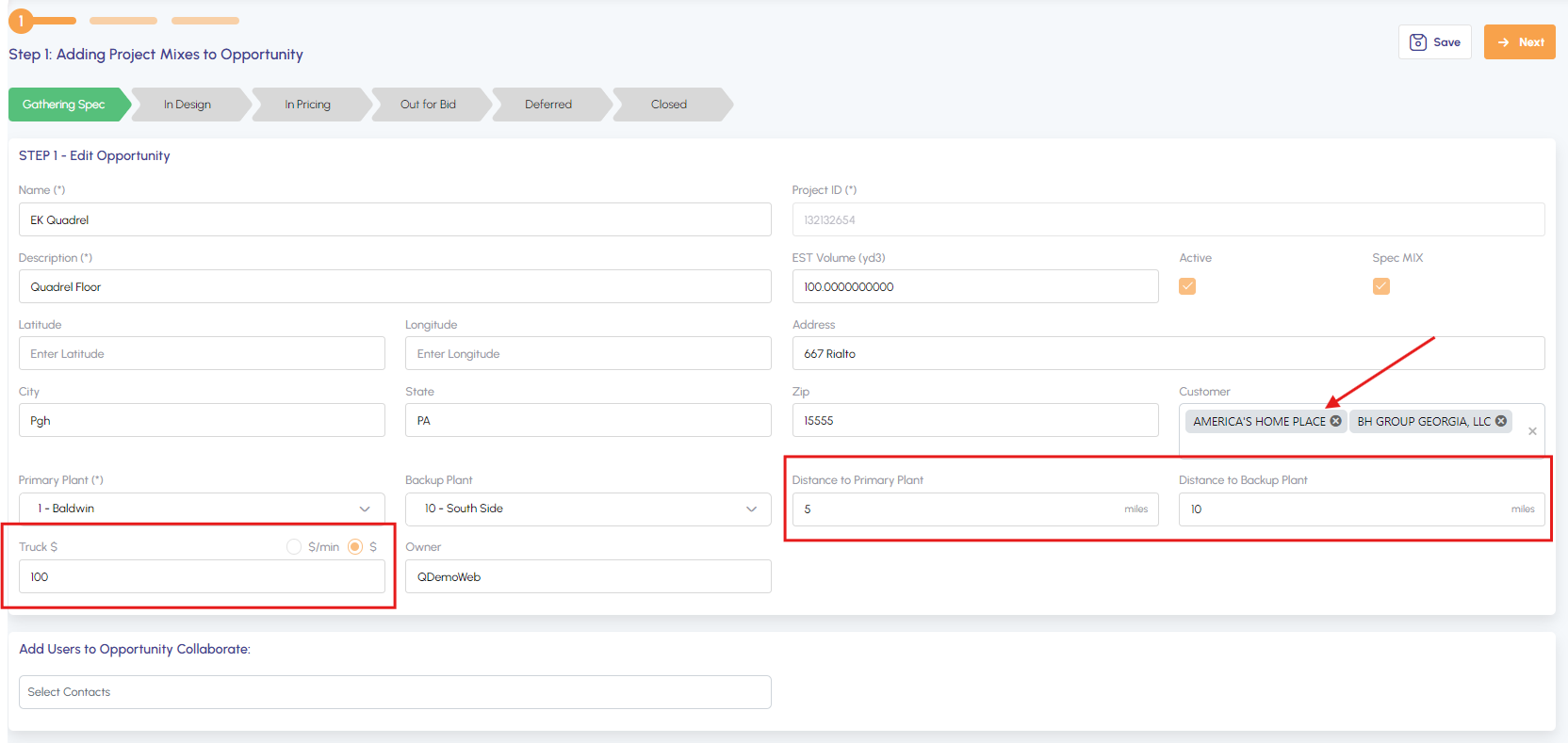Expand the Backup Plant dropdown
The width and height of the screenshot is (1568, 743).
coord(588,509)
